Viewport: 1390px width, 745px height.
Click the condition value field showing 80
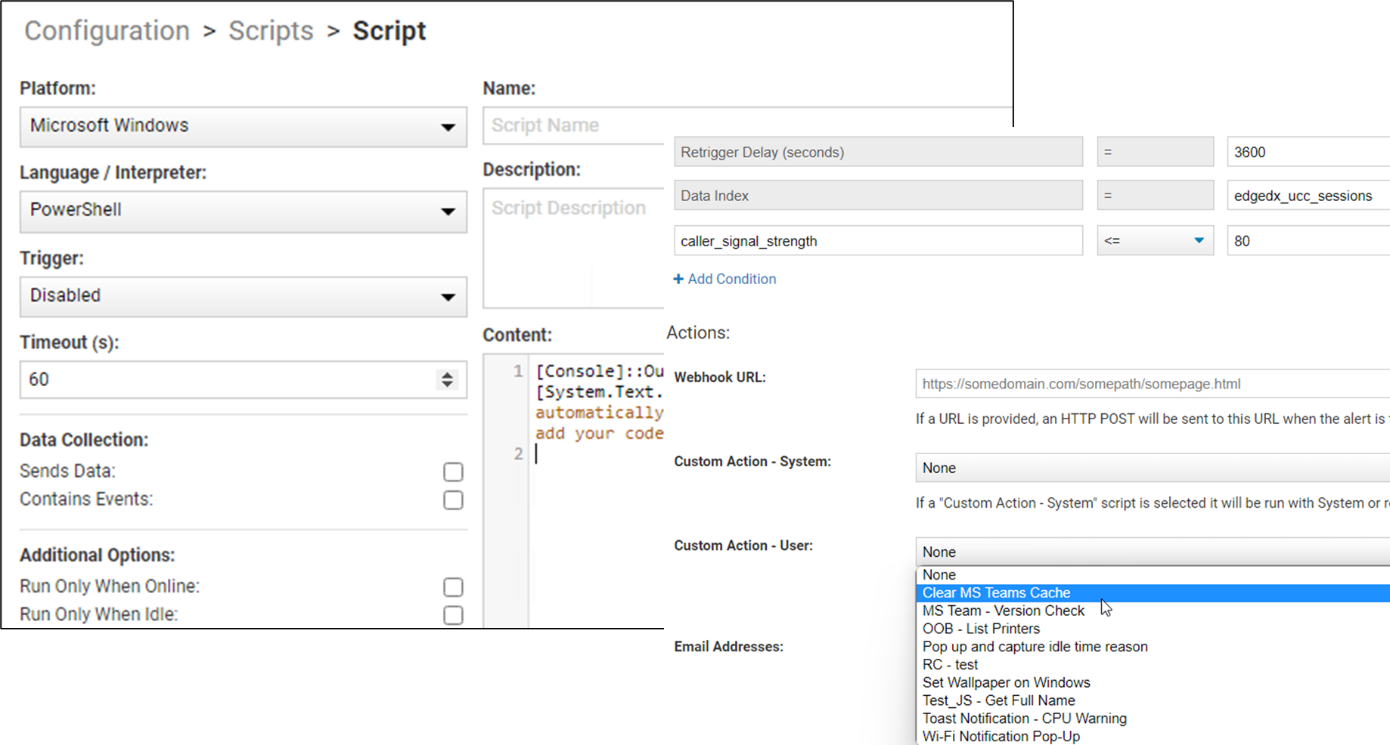pyautogui.click(x=1308, y=240)
